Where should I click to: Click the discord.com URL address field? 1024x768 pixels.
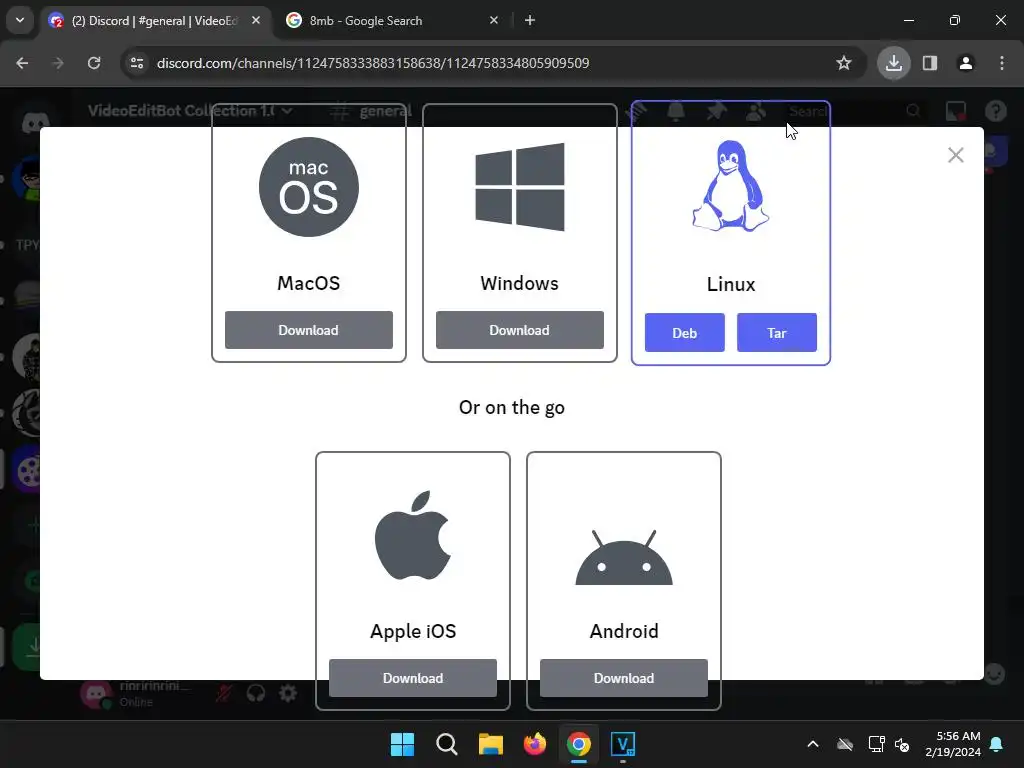[x=373, y=63]
